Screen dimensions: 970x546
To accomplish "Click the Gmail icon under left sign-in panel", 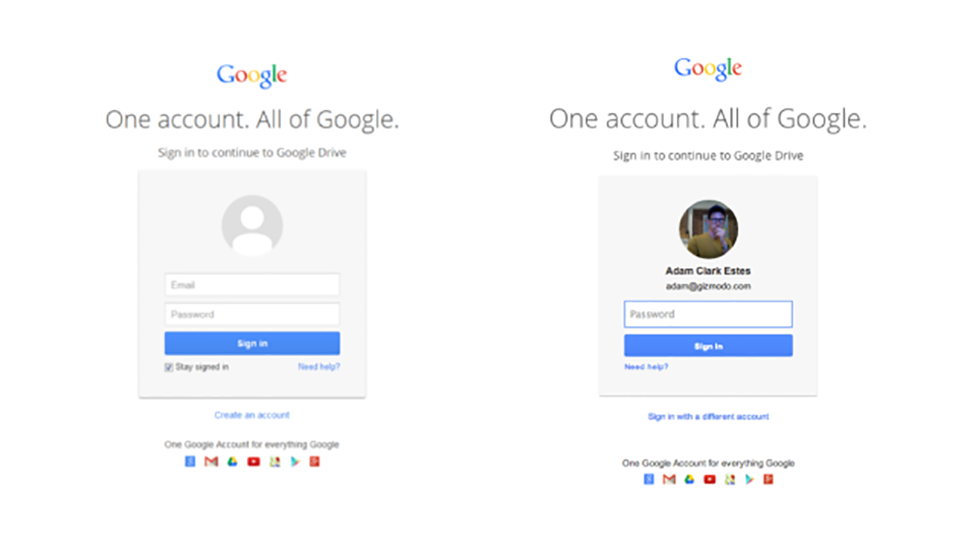I will pos(211,461).
